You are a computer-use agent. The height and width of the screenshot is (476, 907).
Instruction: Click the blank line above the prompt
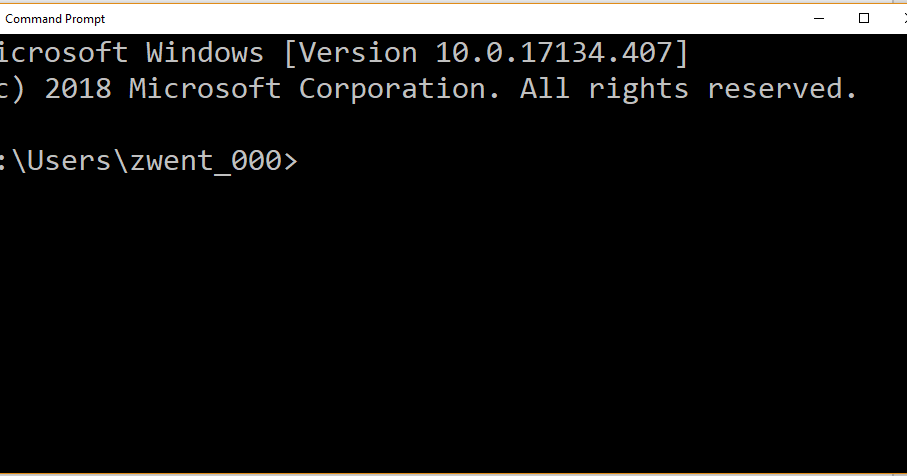click(454, 124)
